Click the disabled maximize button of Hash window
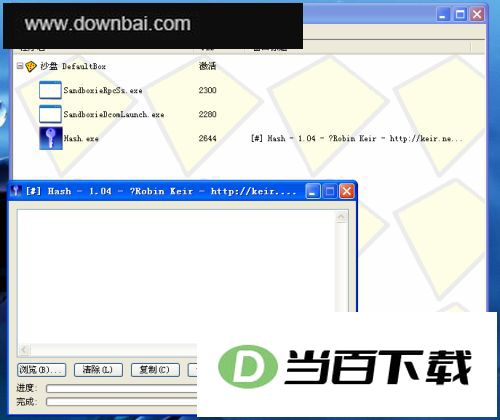This screenshot has width=500, height=420. 330,191
